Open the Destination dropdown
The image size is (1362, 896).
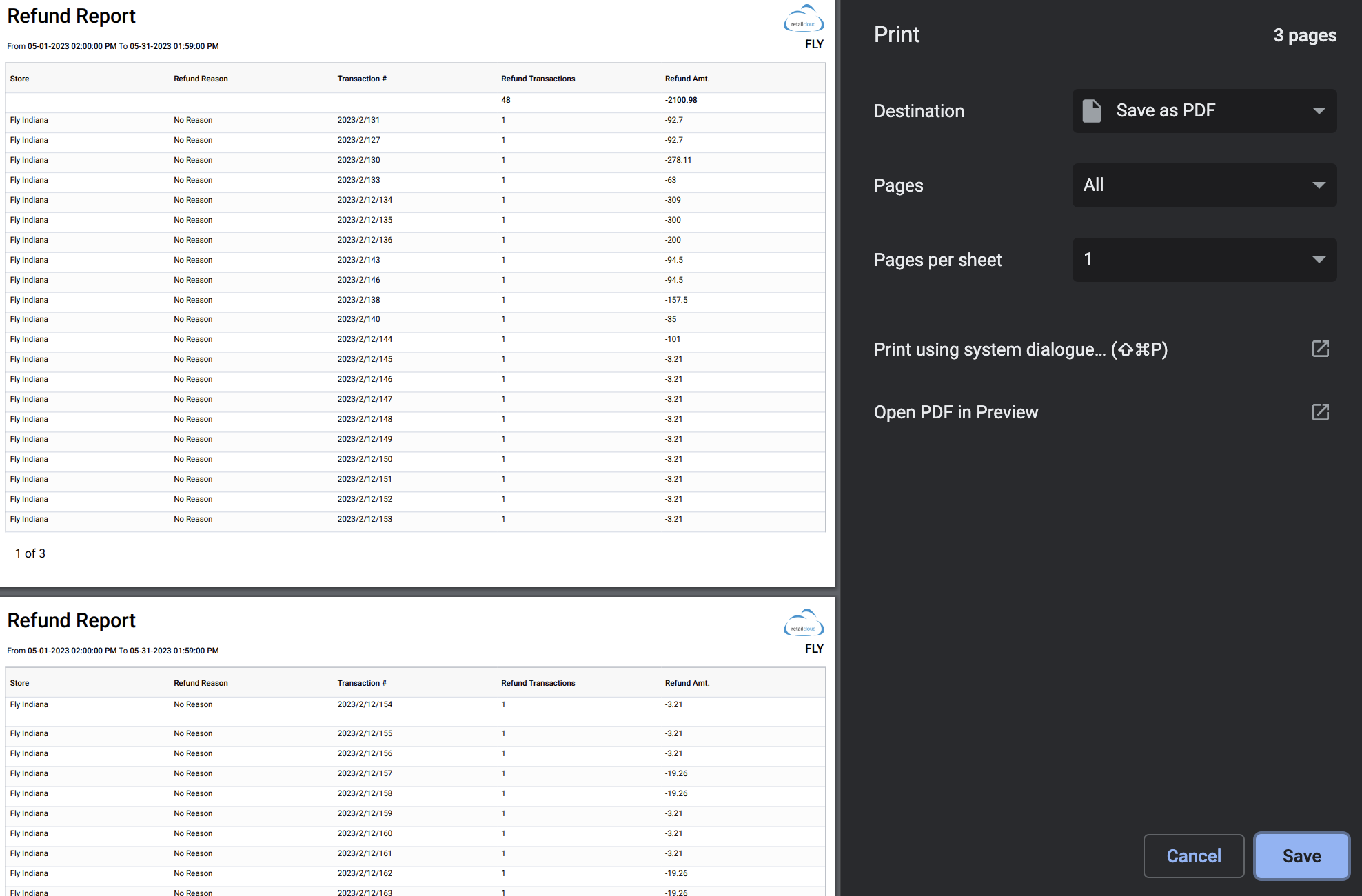1203,111
